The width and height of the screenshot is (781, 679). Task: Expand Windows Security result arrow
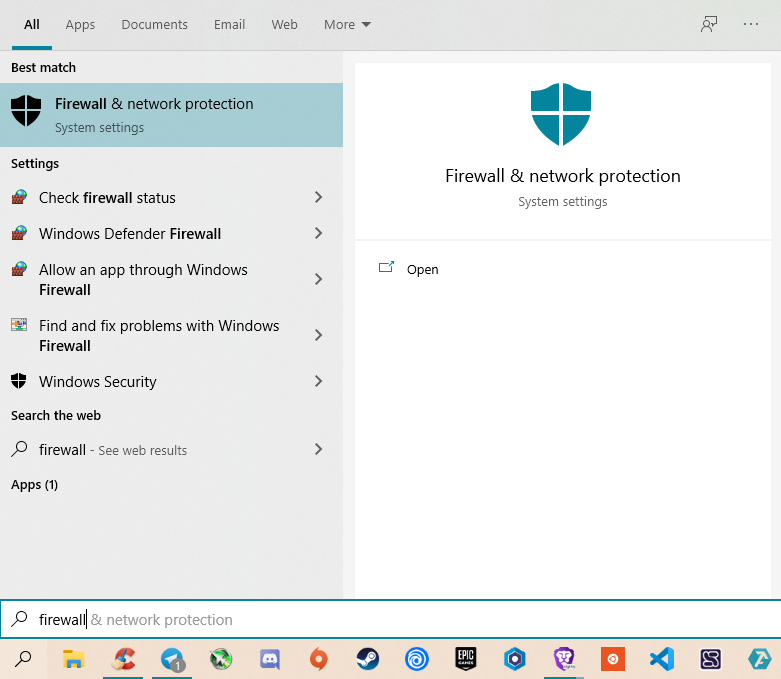318,382
